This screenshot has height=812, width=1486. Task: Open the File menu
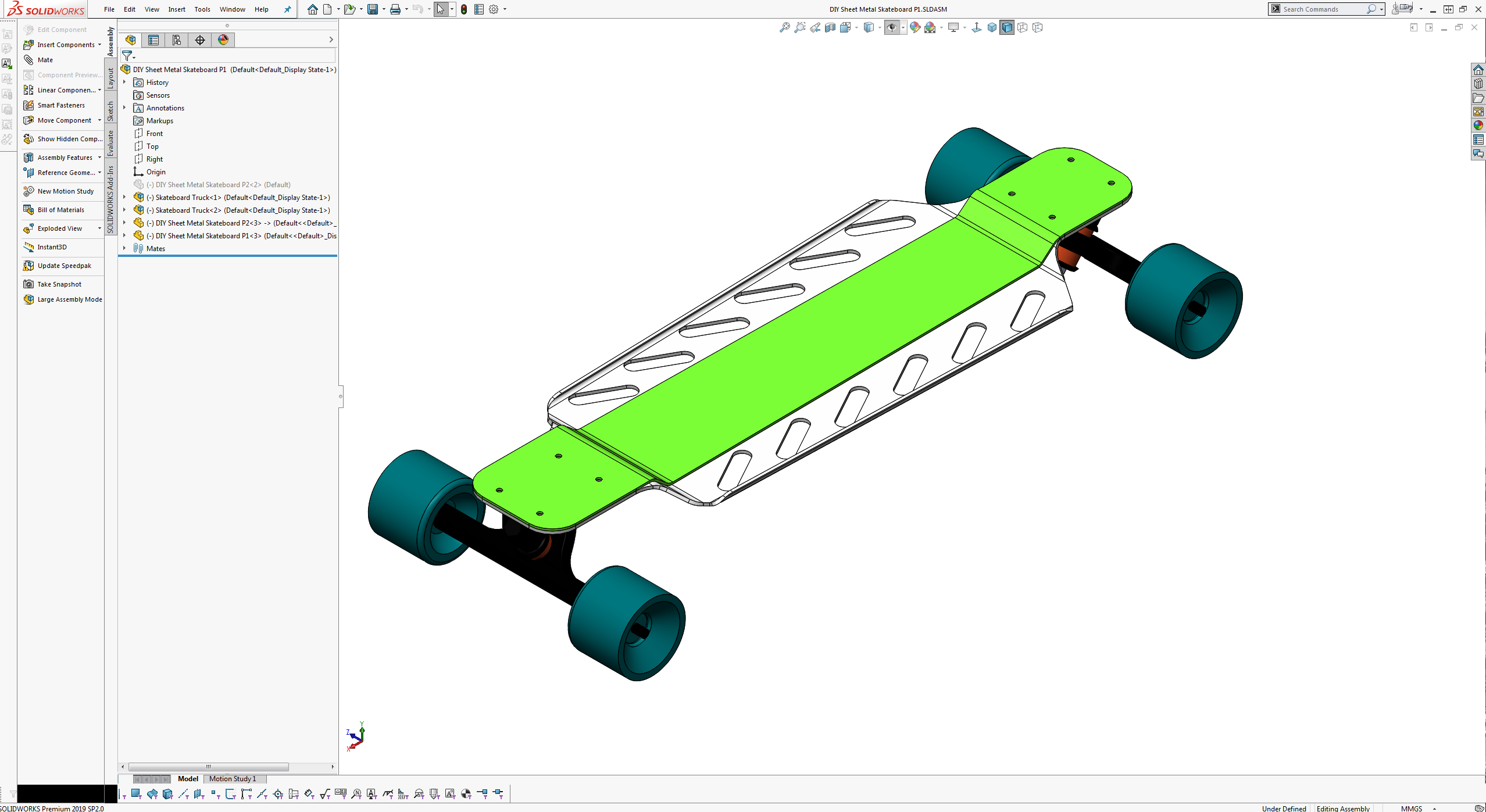tap(109, 9)
